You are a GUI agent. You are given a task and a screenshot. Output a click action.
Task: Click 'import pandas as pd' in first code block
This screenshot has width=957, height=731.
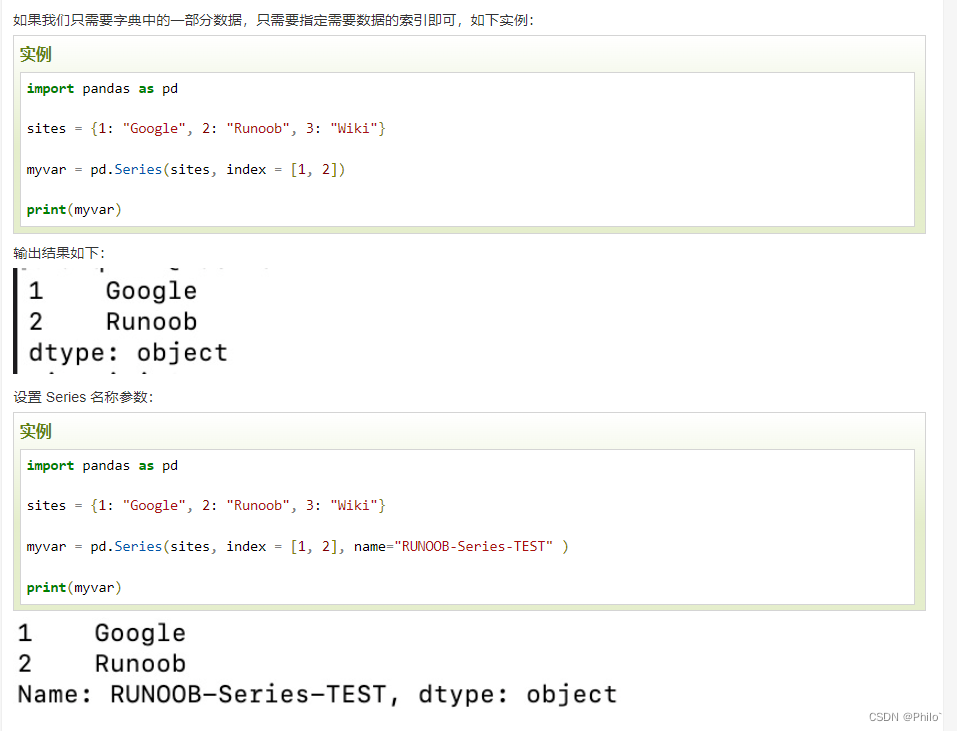point(103,88)
